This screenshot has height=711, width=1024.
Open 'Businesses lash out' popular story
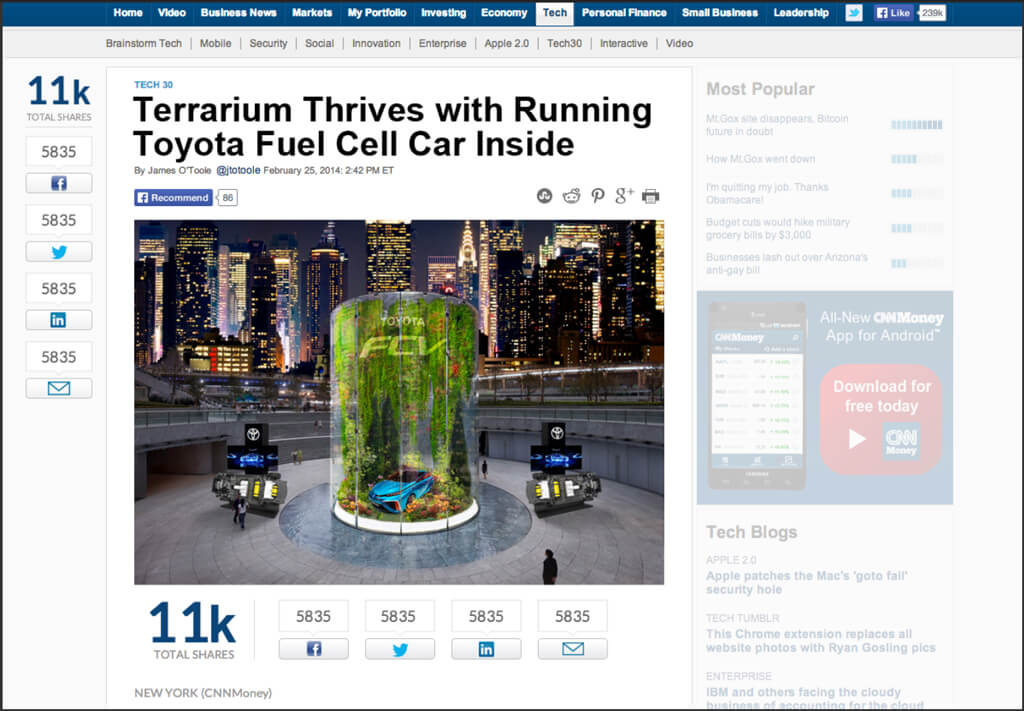pos(787,264)
